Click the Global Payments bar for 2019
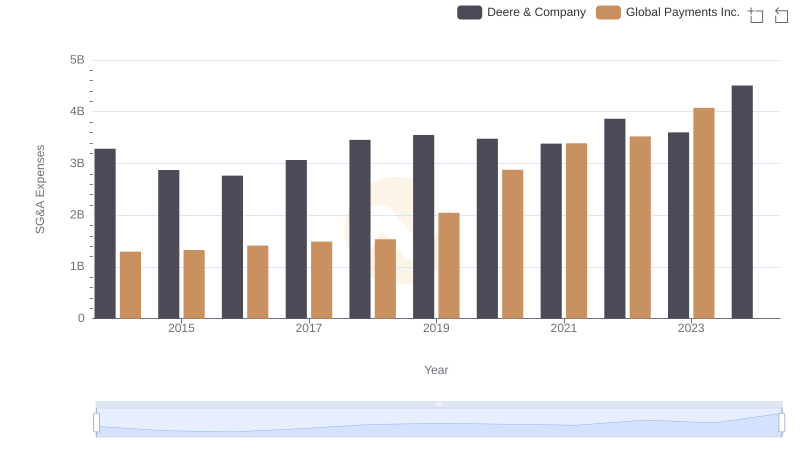 pyautogui.click(x=449, y=266)
